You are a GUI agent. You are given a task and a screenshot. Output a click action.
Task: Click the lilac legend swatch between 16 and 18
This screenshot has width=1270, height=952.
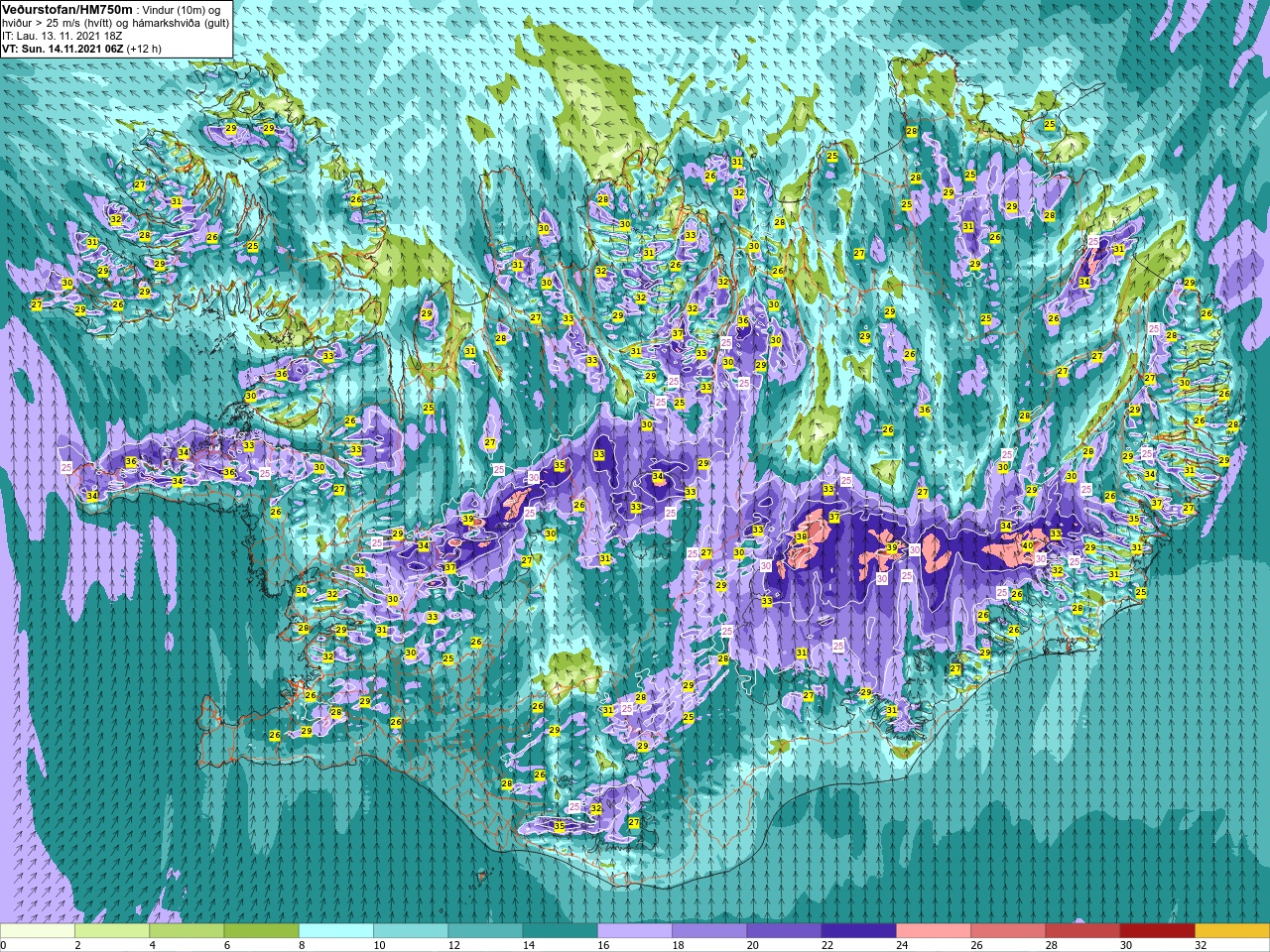tap(635, 931)
